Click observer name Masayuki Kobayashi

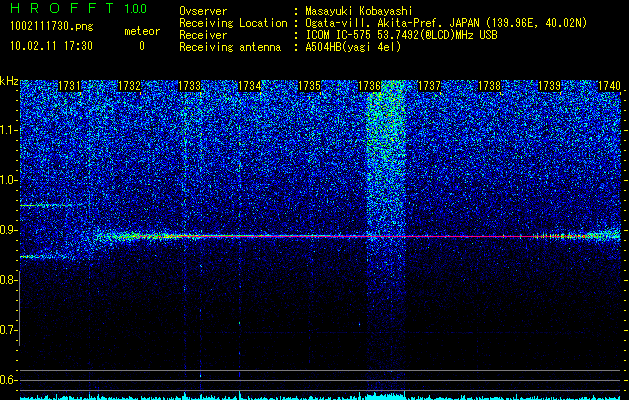coord(359,11)
